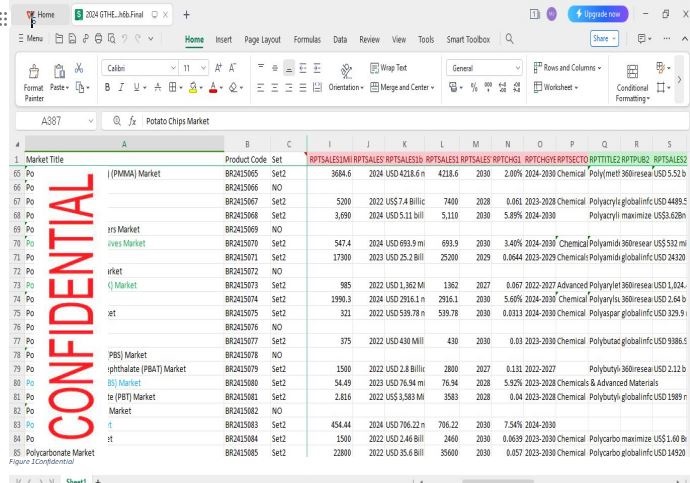Open the Worksheet dropdown
Image resolution: width=690 pixels, height=483 pixels.
(x=555, y=87)
